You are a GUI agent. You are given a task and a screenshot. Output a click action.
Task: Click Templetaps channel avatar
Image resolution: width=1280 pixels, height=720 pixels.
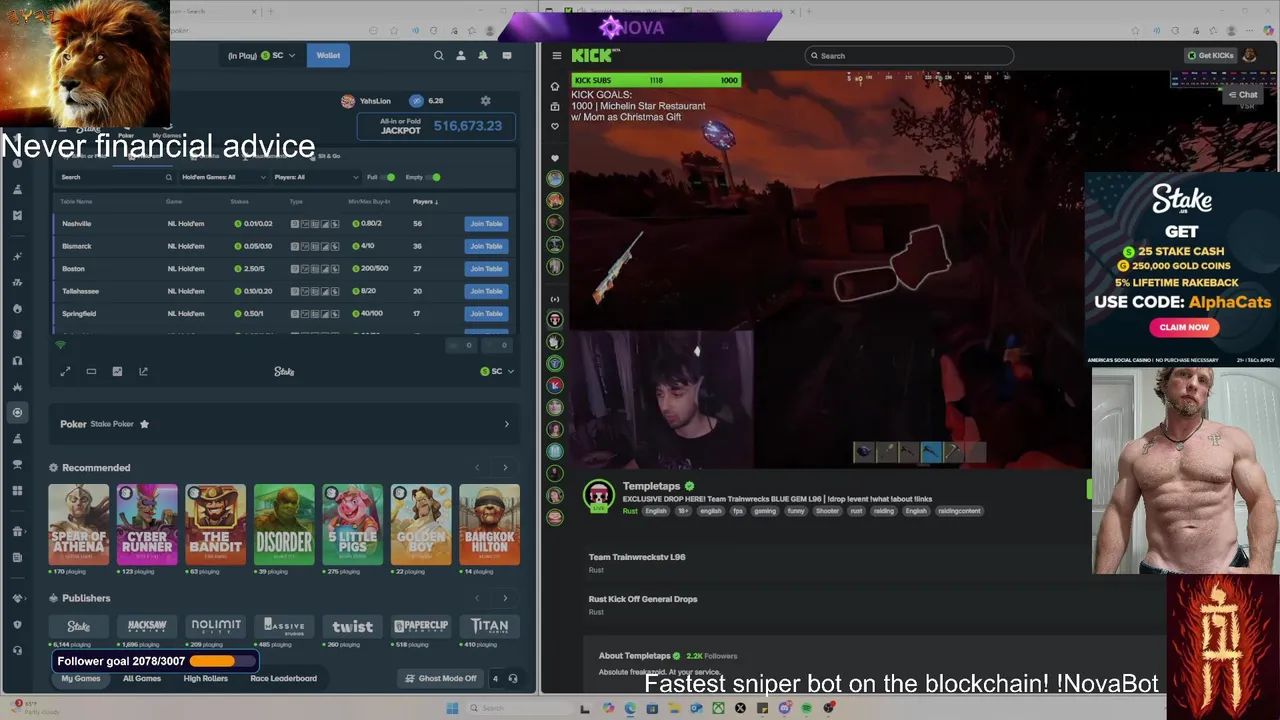[x=598, y=496]
